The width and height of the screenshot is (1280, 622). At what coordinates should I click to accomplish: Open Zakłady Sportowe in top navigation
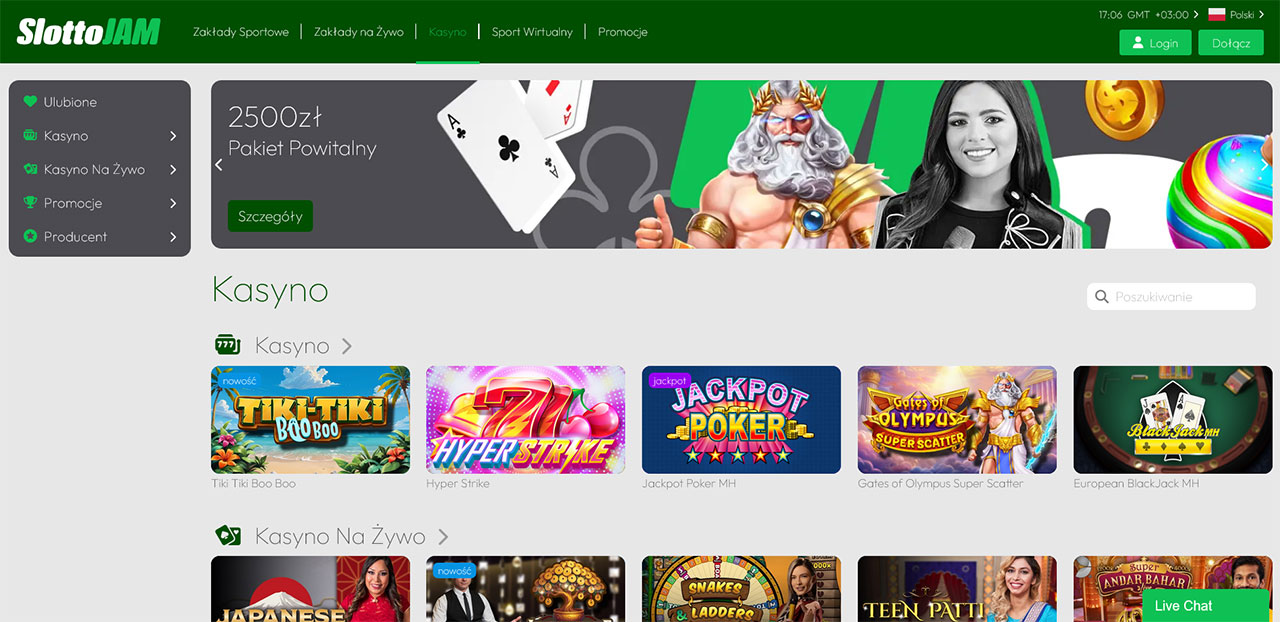click(241, 32)
